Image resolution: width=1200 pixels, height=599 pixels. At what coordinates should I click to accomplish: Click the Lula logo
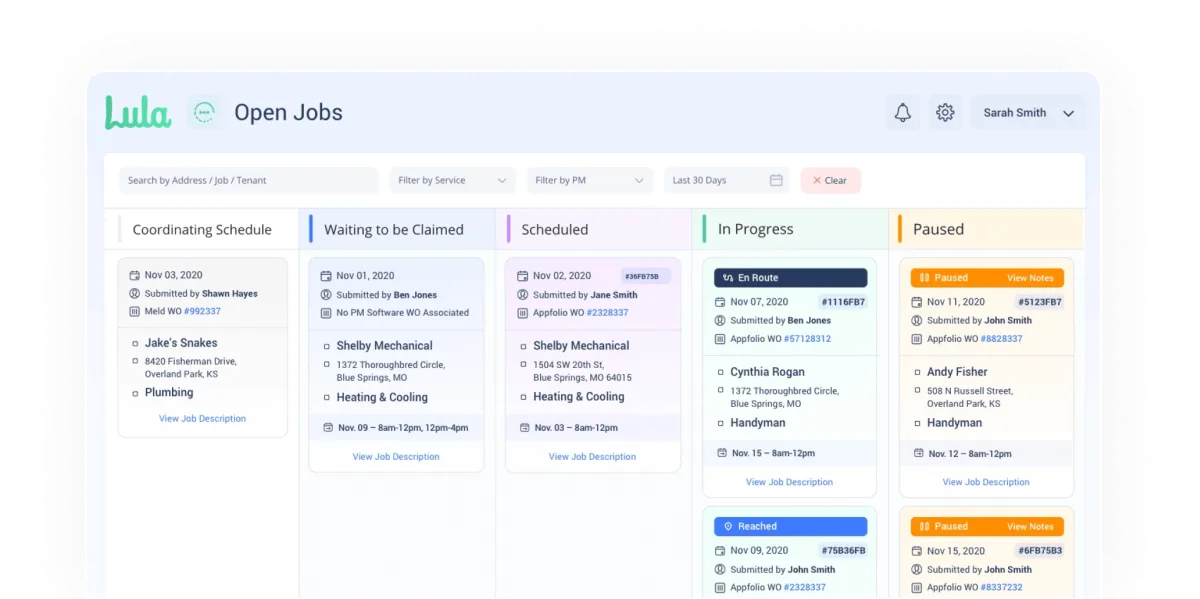coord(138,112)
